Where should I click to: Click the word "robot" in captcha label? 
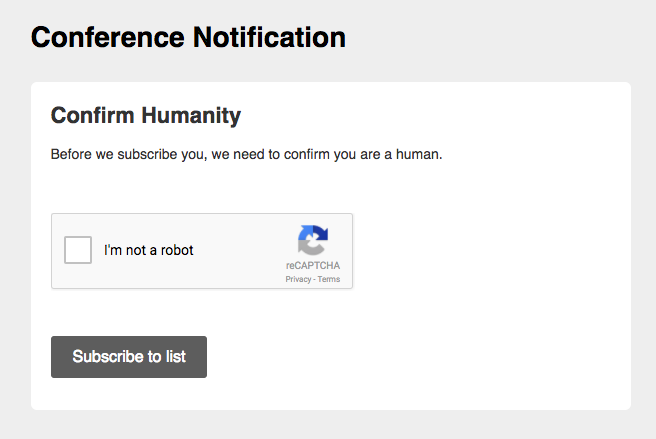pyautogui.click(x=177, y=250)
